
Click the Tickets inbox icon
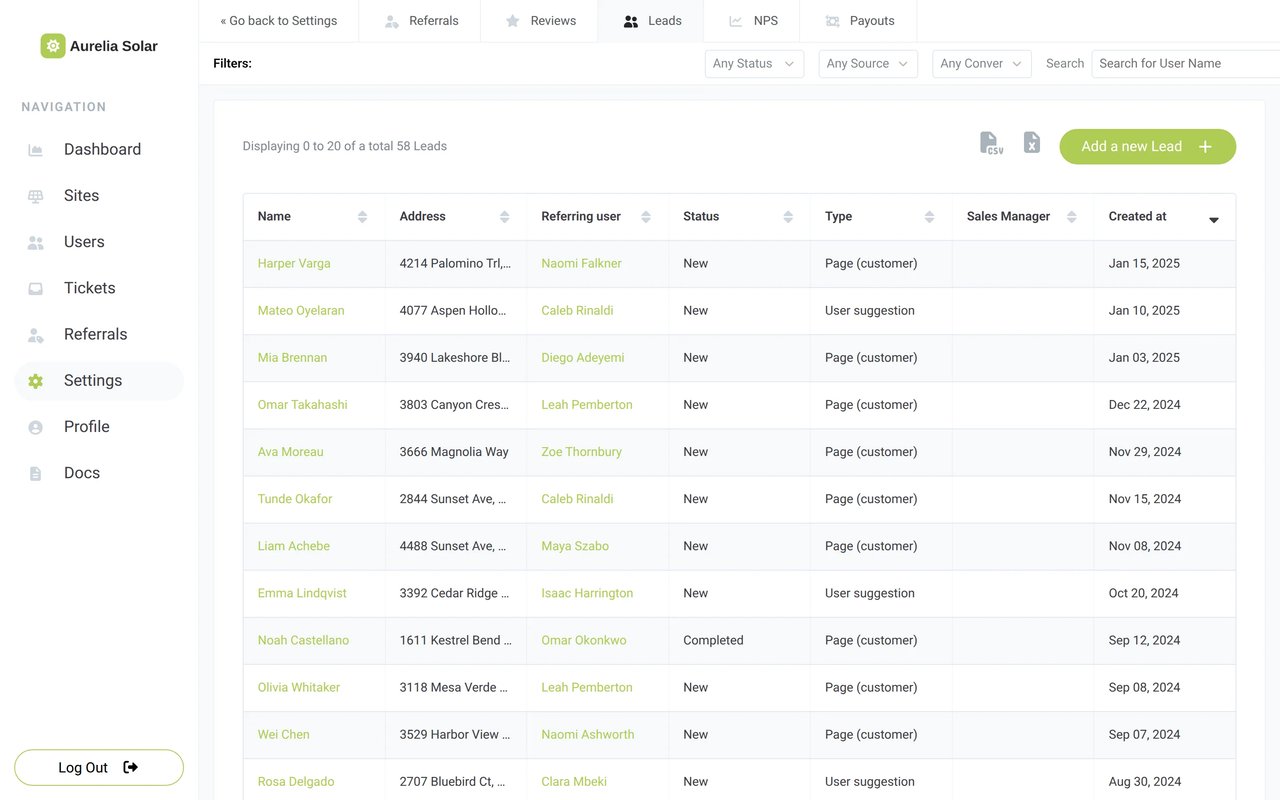(x=36, y=288)
